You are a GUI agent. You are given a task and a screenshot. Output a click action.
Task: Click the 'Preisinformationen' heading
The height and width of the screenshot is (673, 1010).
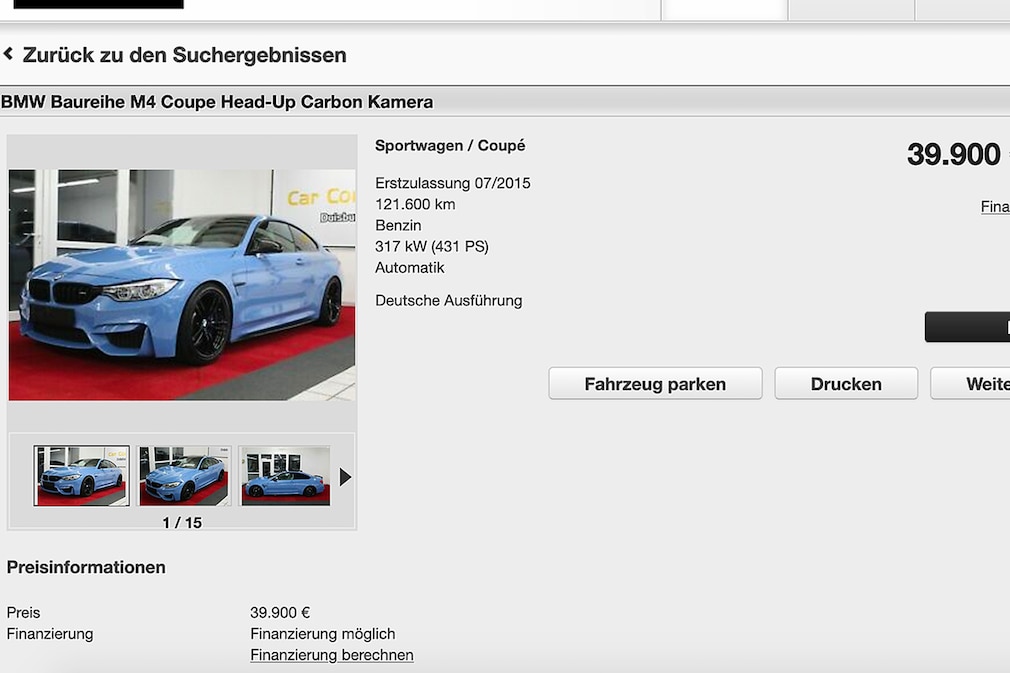click(x=86, y=567)
